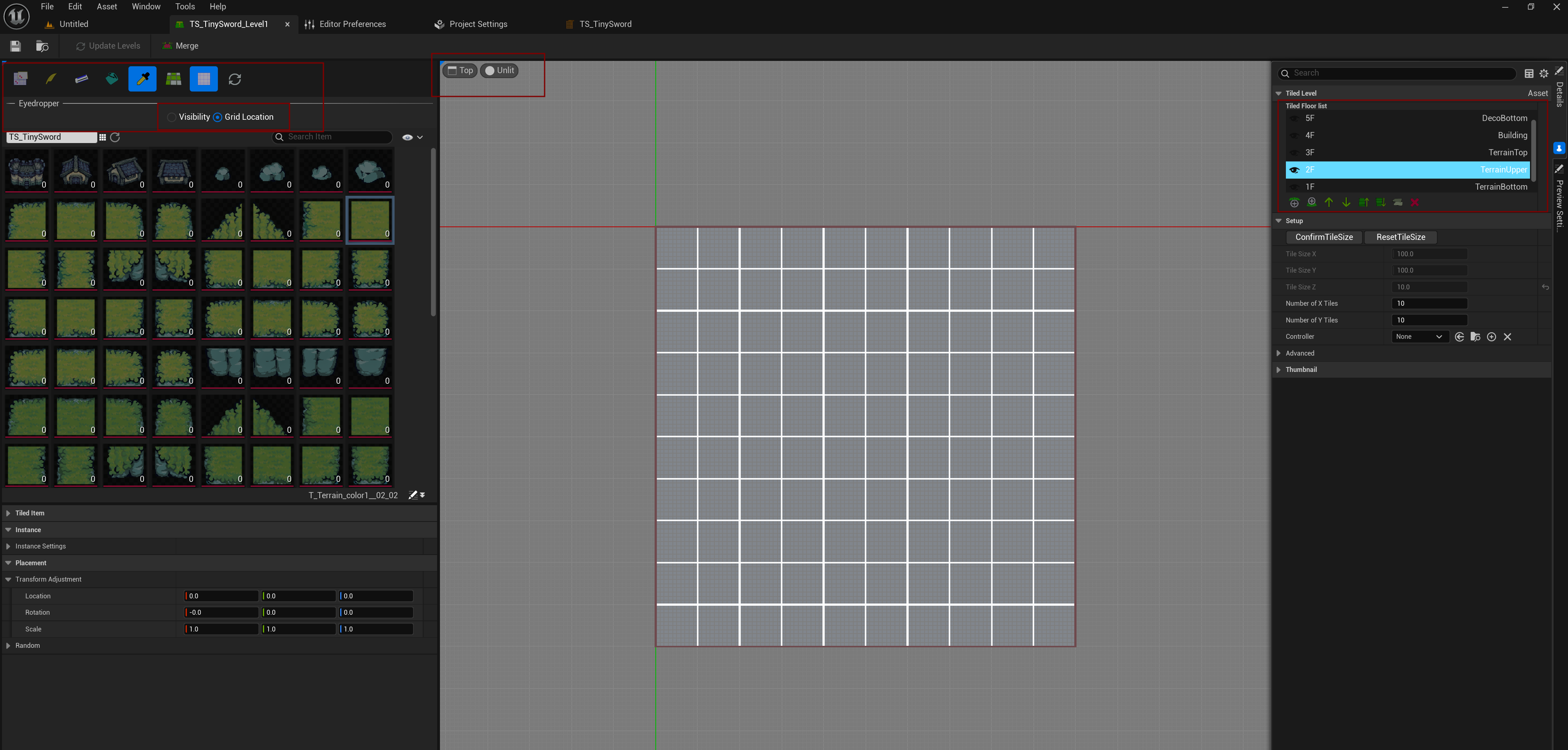1568x750 pixels.
Task: Toggle the grid display tool button
Action: pyautogui.click(x=203, y=78)
